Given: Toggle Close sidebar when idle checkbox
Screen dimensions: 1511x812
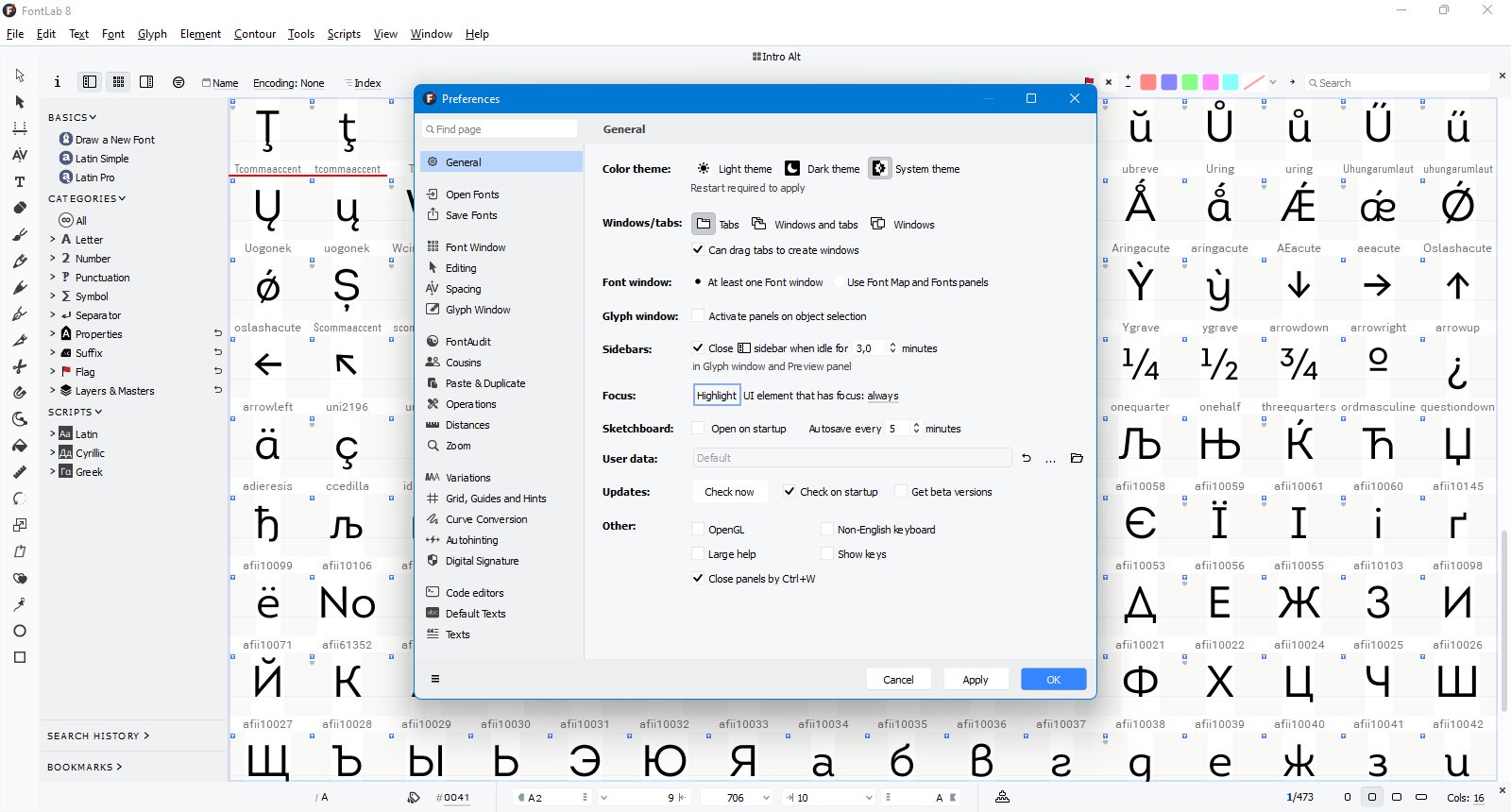Looking at the screenshot, I should [698, 347].
